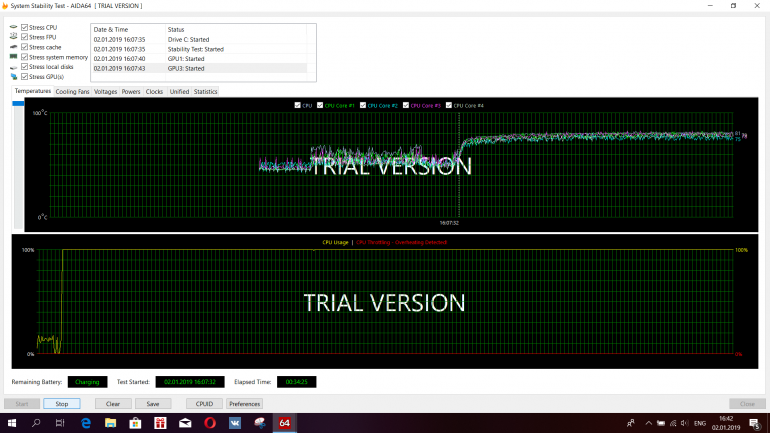Toggle CPU Core #4 graph checkbox
770x433 pixels.
(x=449, y=105)
